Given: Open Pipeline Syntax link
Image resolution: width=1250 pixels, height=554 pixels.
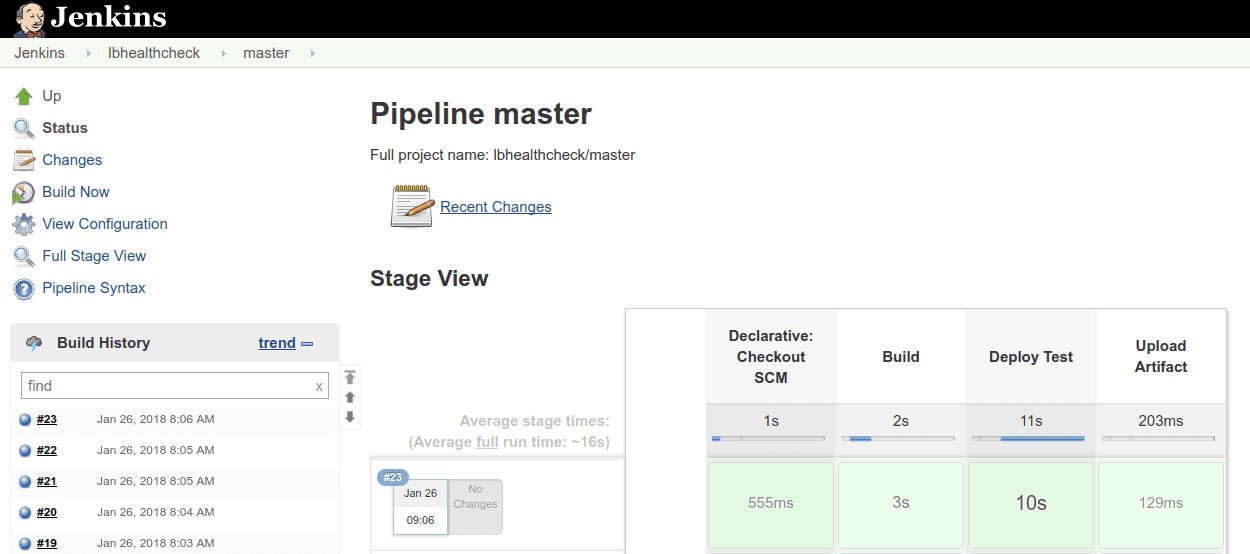Looking at the screenshot, I should click(94, 288).
